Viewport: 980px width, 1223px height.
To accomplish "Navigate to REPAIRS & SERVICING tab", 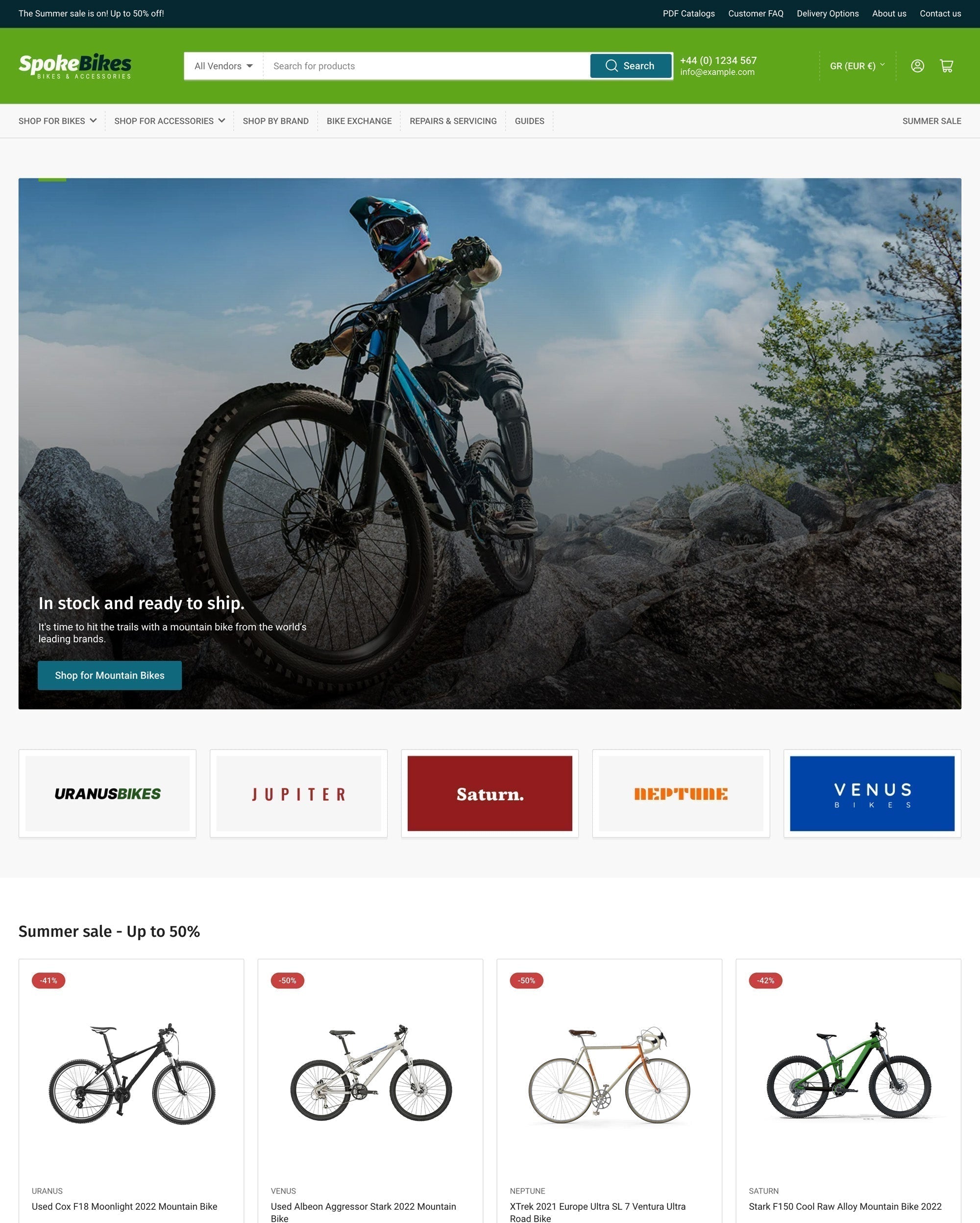I will point(453,120).
